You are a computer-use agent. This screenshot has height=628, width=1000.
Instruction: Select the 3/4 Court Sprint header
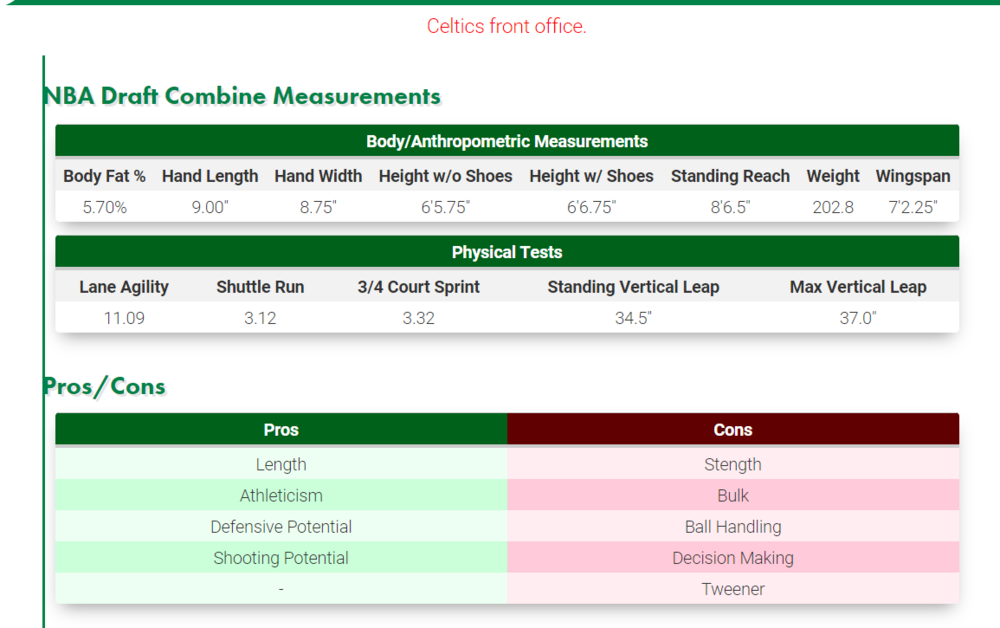tap(418, 287)
